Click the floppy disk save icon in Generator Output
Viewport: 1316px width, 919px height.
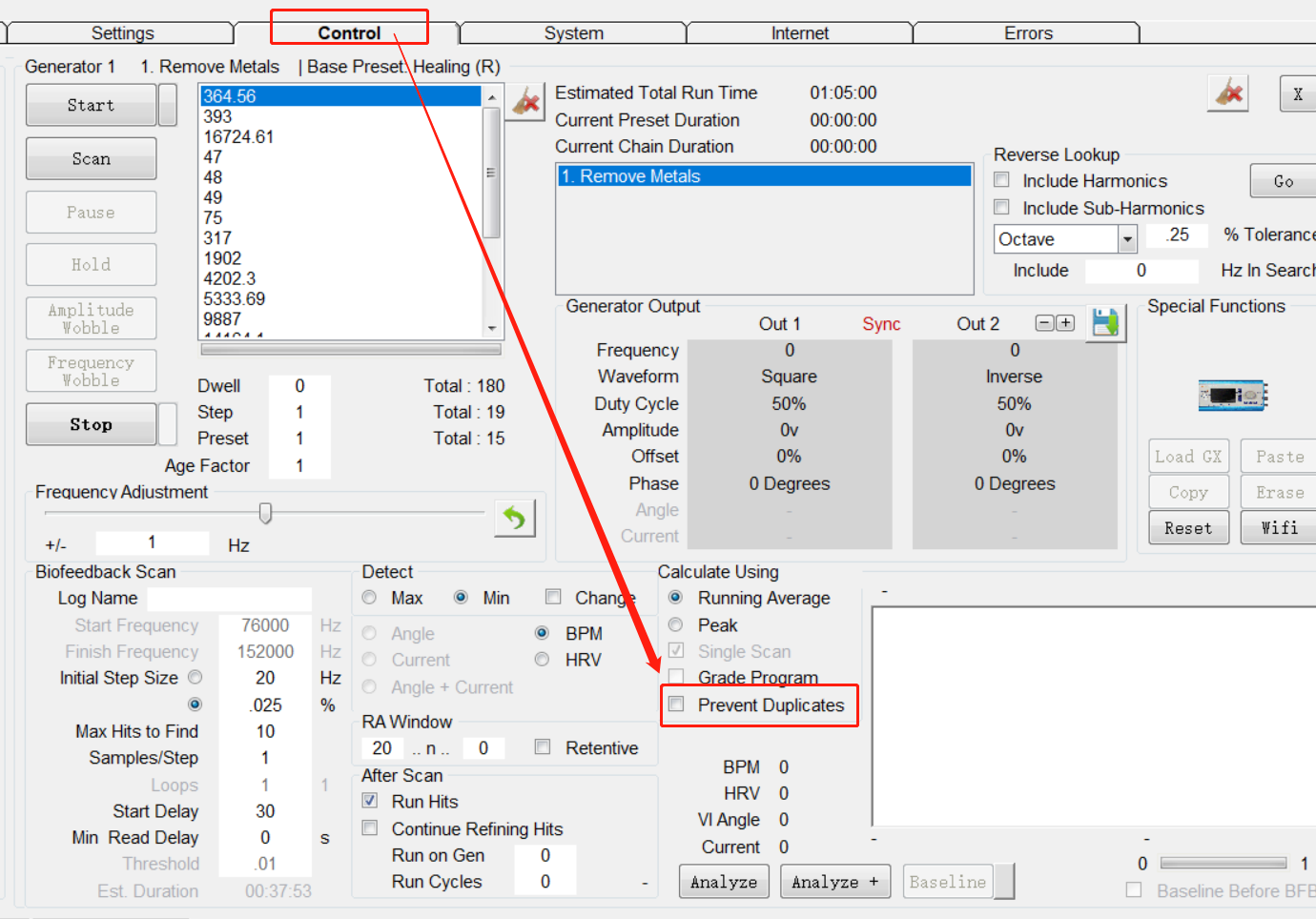point(1105,323)
